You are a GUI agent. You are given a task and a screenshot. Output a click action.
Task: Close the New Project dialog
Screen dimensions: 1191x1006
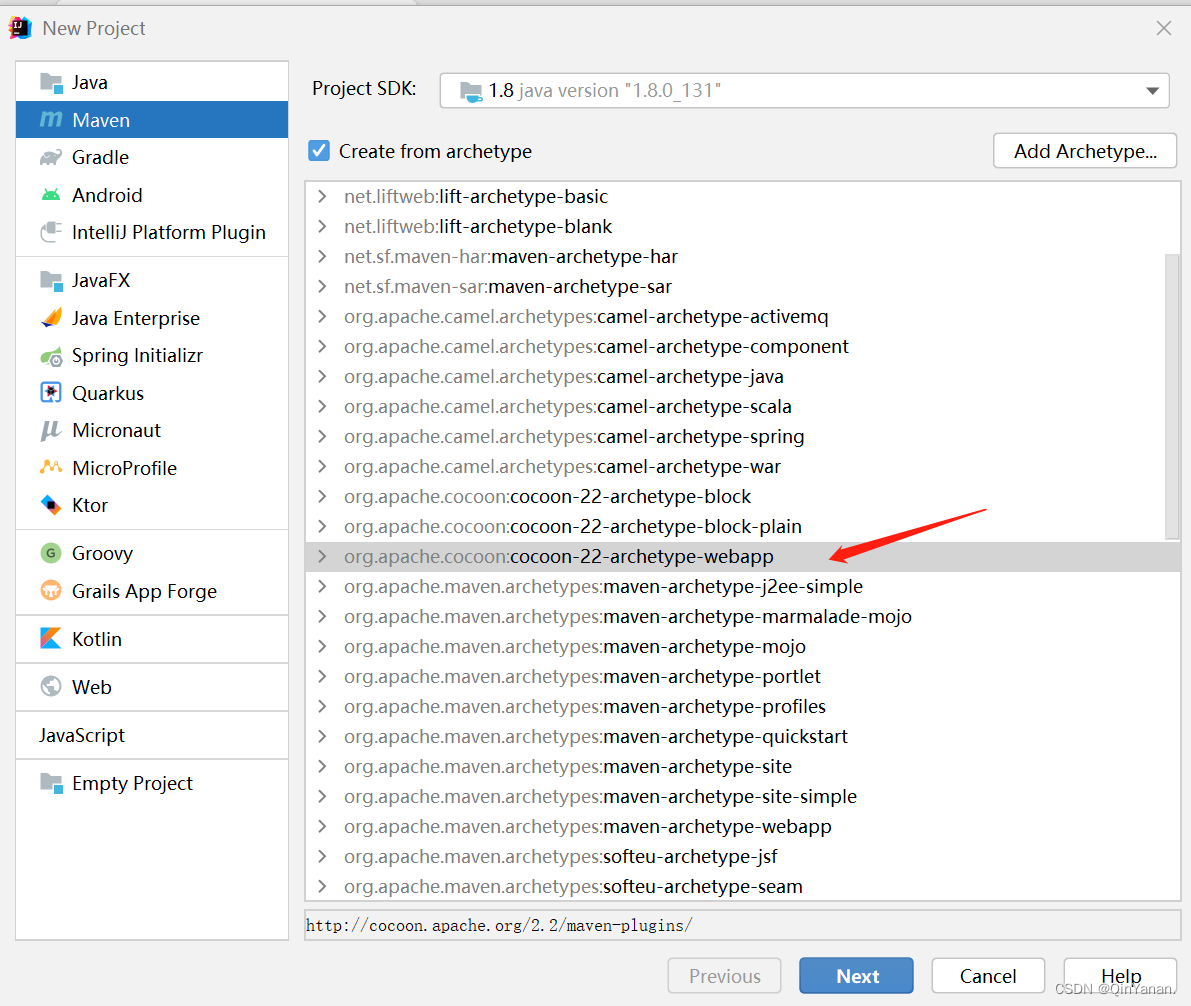point(1163,29)
